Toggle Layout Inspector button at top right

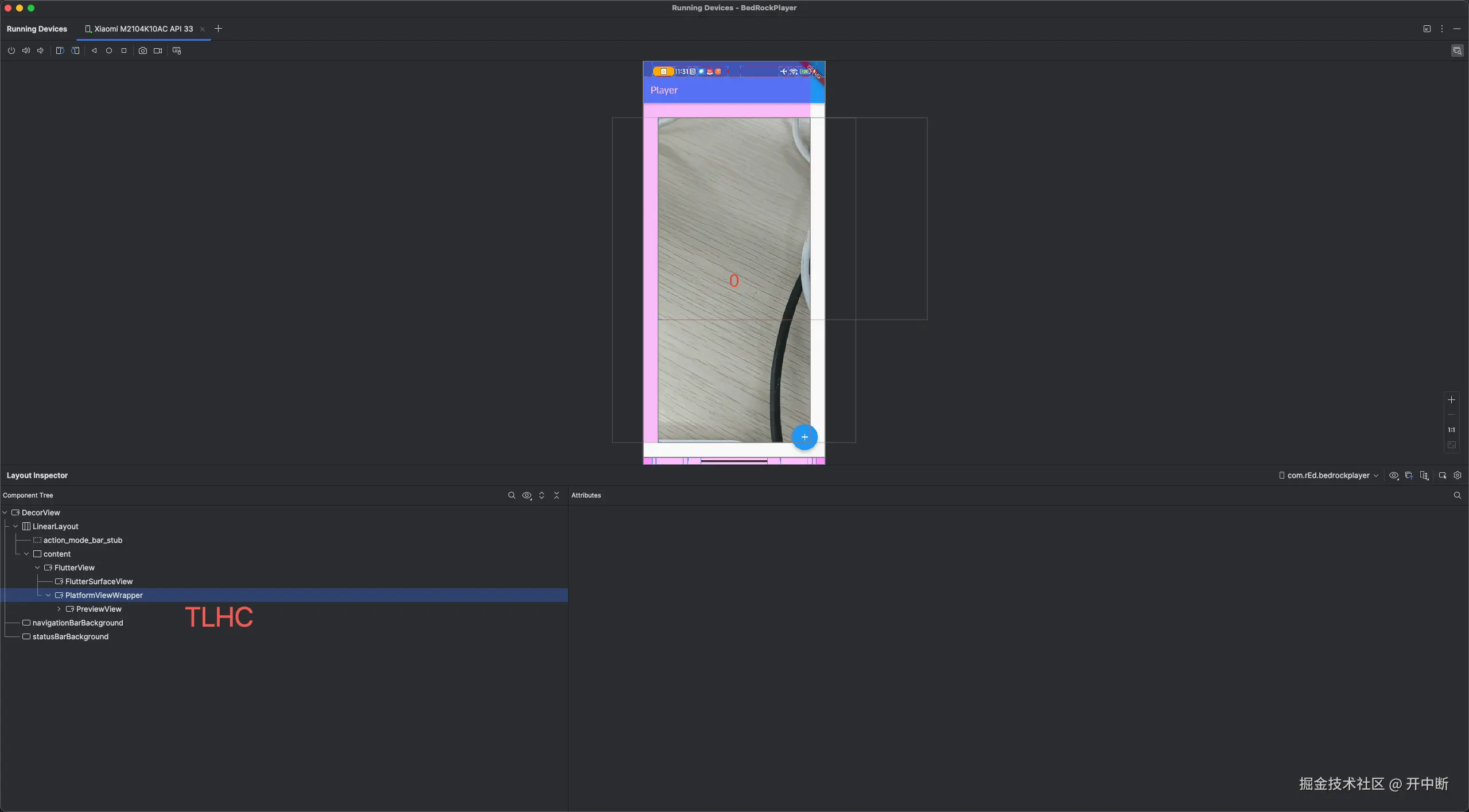point(1457,50)
